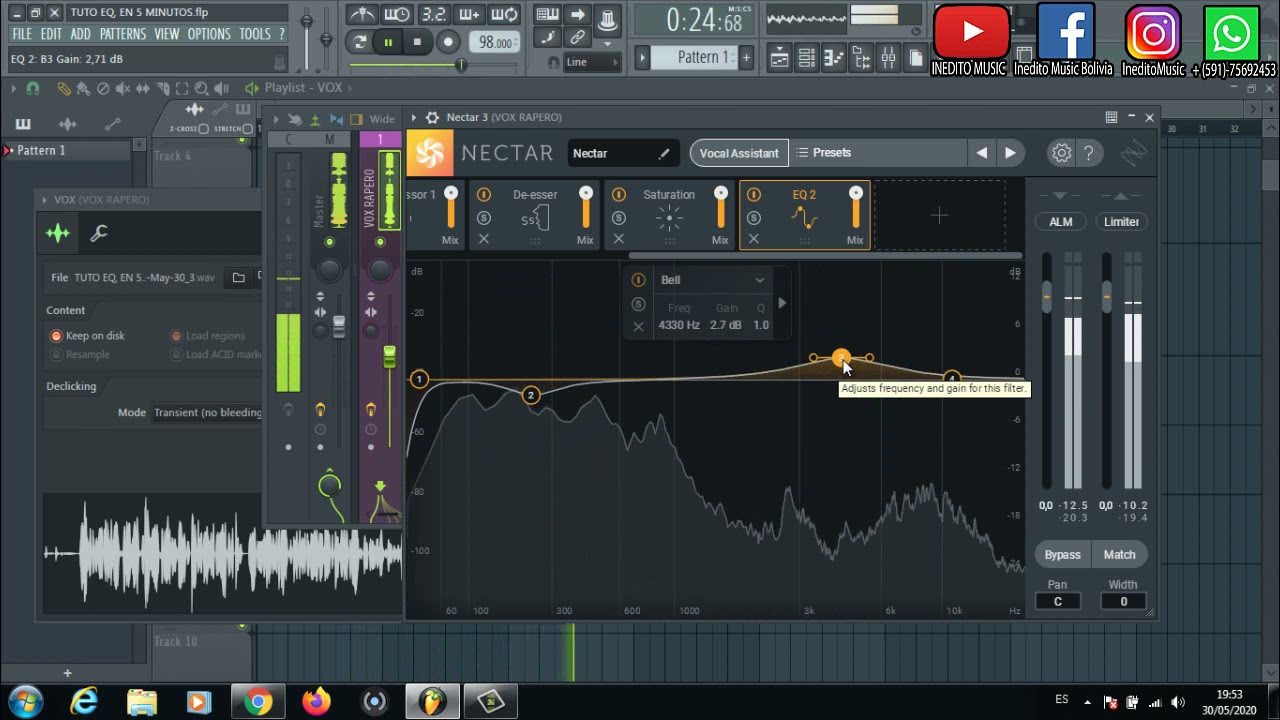Remove the Saturation module with X
Image resolution: width=1280 pixels, height=720 pixels.
(x=619, y=239)
